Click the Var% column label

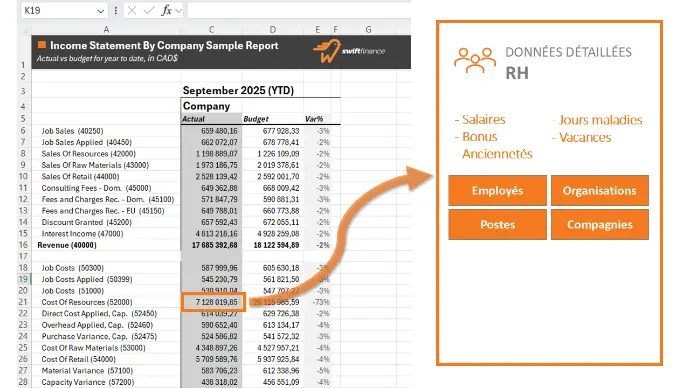click(314, 119)
